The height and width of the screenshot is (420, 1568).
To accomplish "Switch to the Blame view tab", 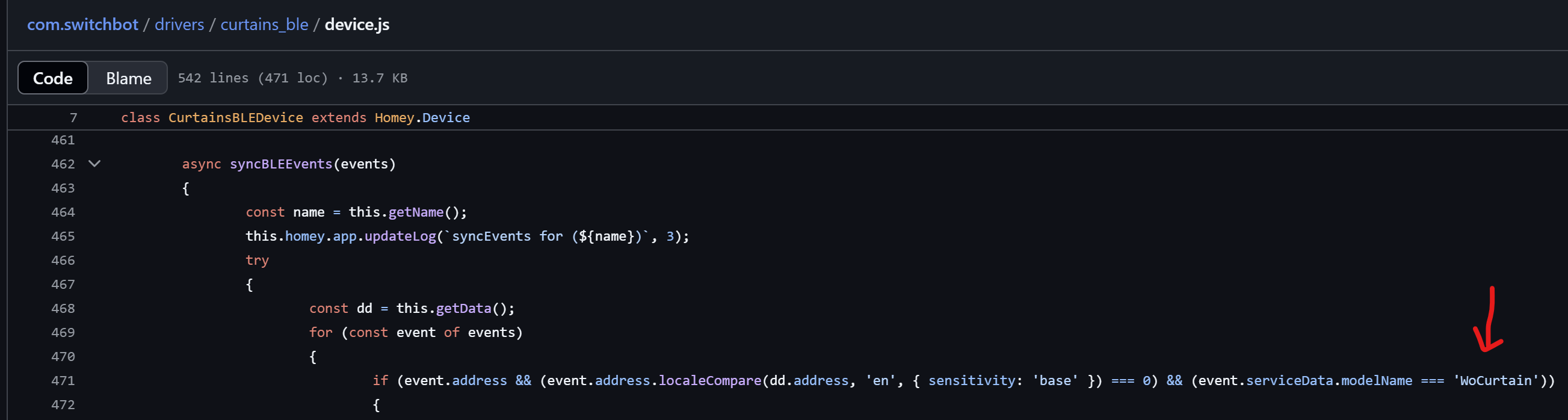I will pyautogui.click(x=128, y=78).
